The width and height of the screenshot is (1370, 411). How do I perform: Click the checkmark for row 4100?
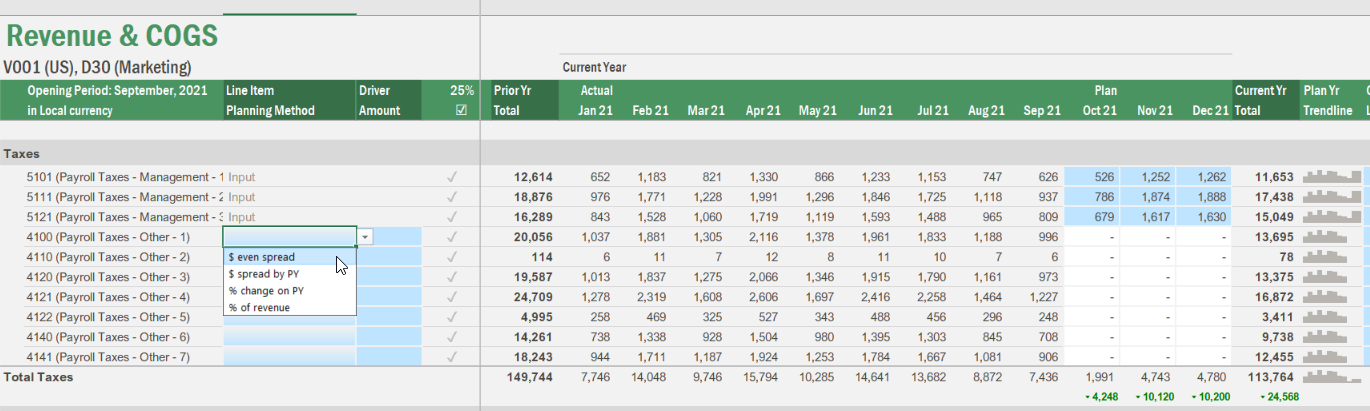pos(452,237)
